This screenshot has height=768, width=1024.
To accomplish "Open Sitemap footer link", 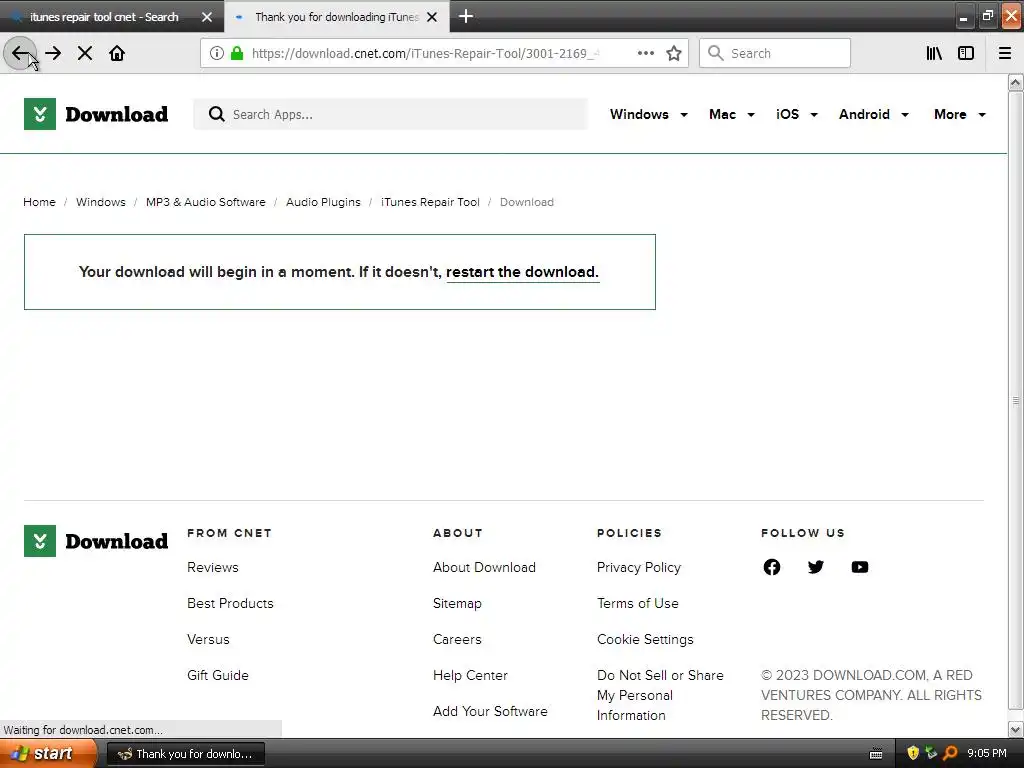I will (x=457, y=603).
